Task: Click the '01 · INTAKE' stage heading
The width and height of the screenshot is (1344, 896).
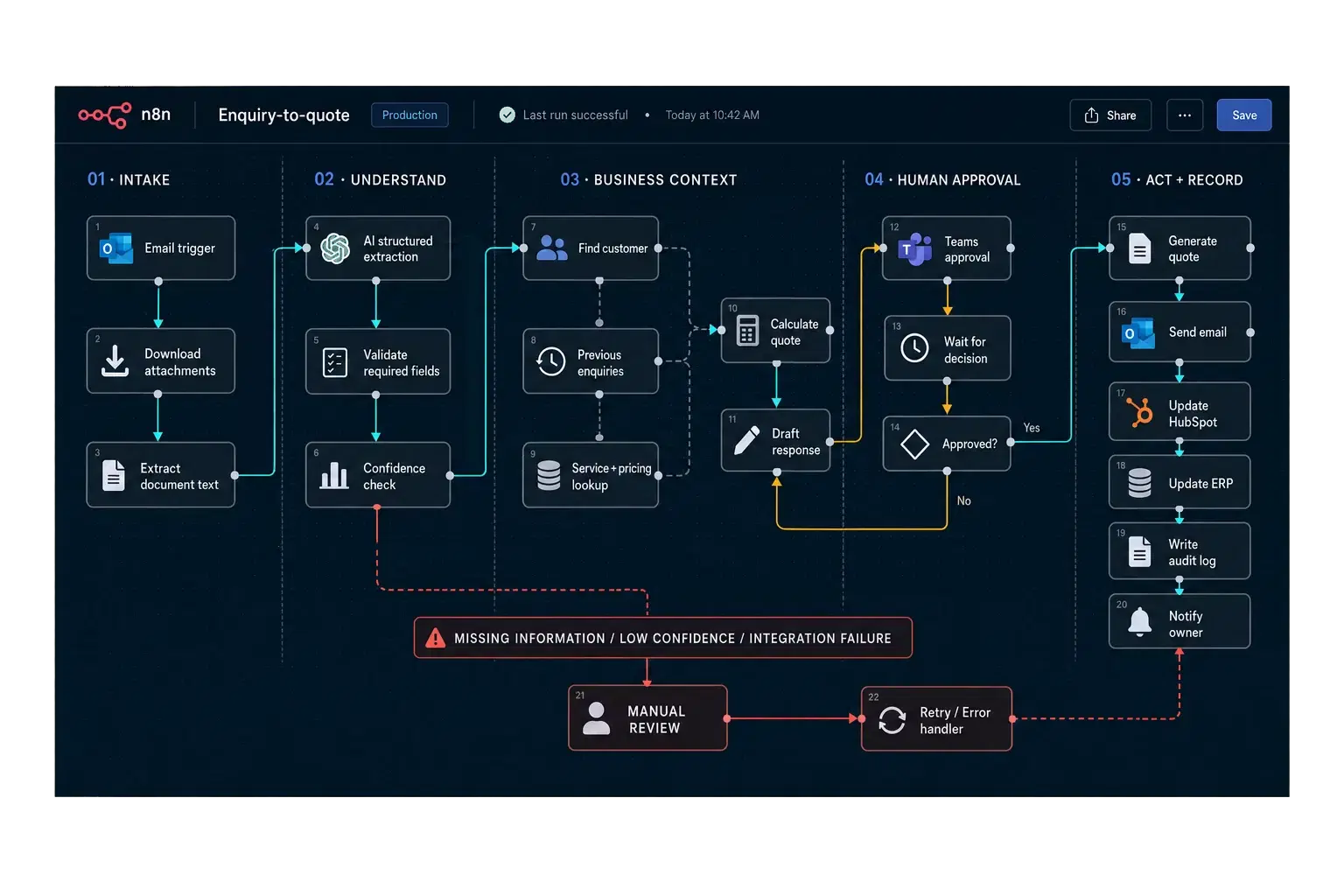Action: click(x=129, y=179)
